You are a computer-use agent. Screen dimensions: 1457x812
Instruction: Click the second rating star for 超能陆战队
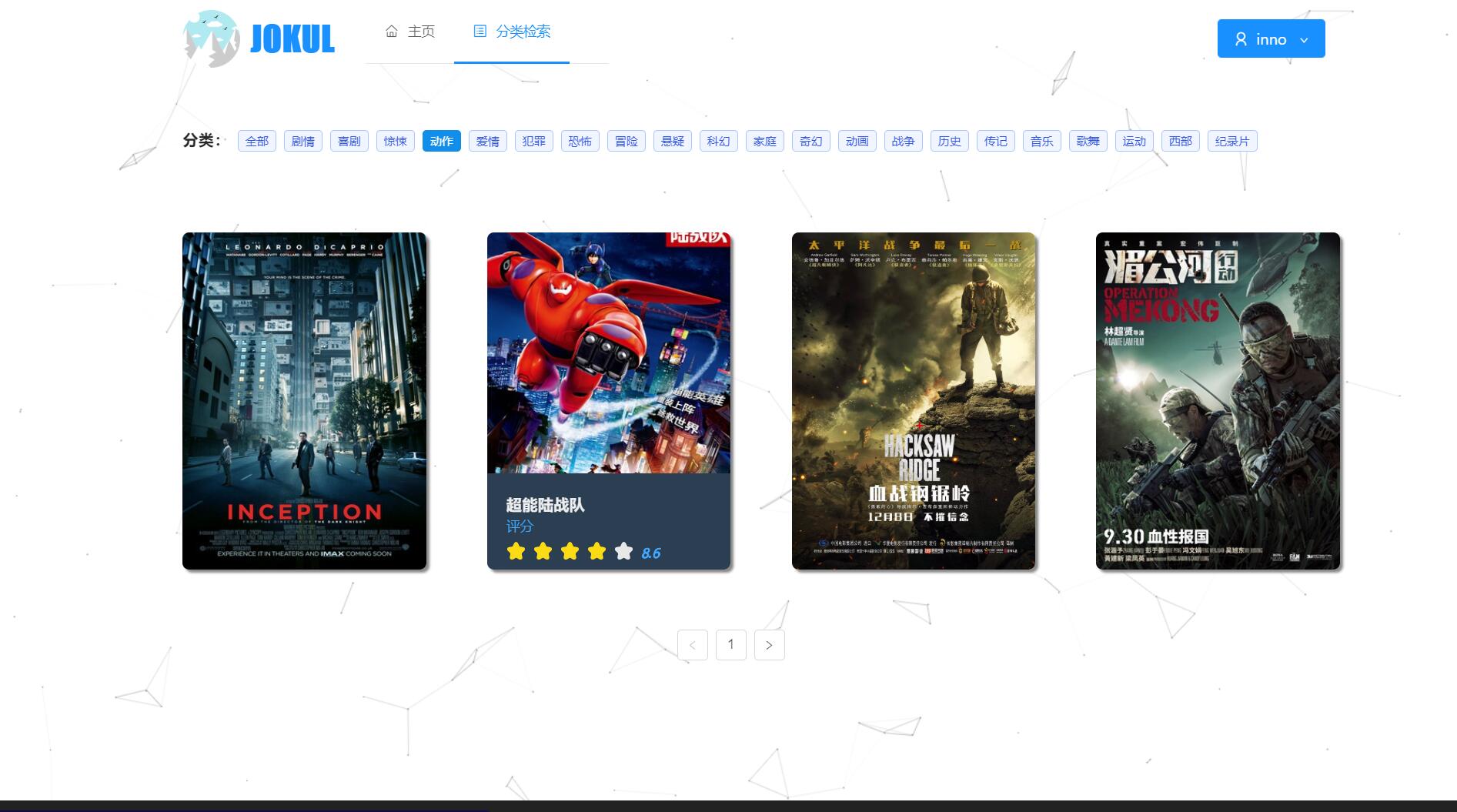[x=543, y=551]
